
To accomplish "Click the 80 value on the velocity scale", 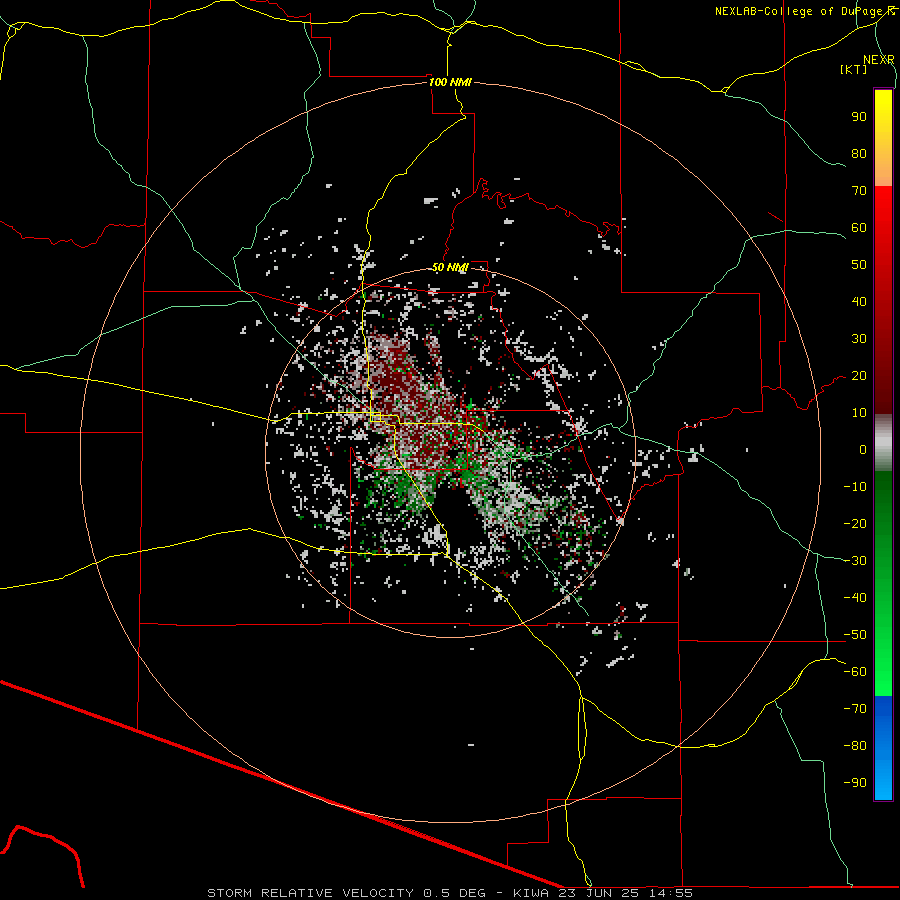I will [859, 153].
